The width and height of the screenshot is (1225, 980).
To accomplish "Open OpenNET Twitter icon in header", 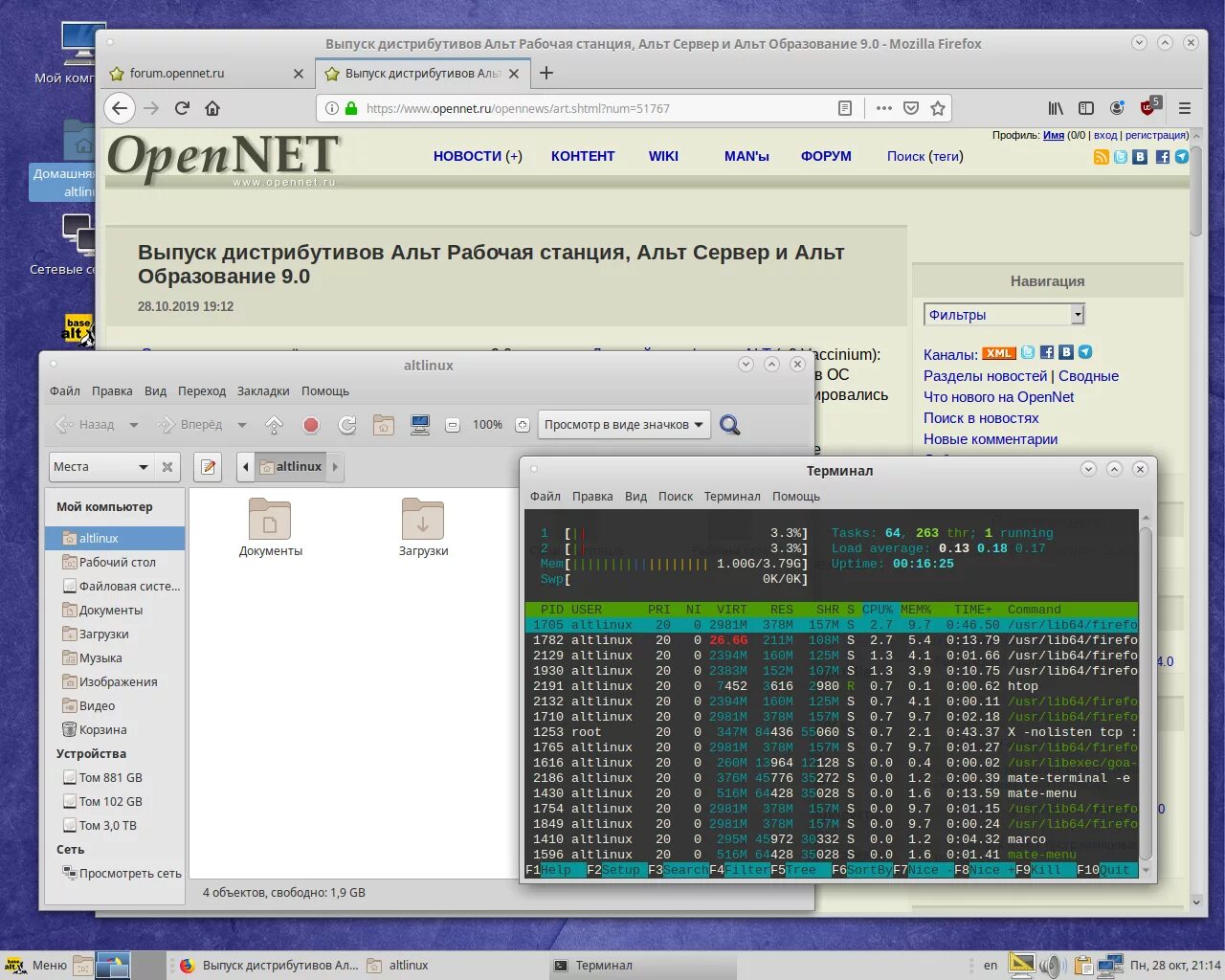I will 1121,157.
